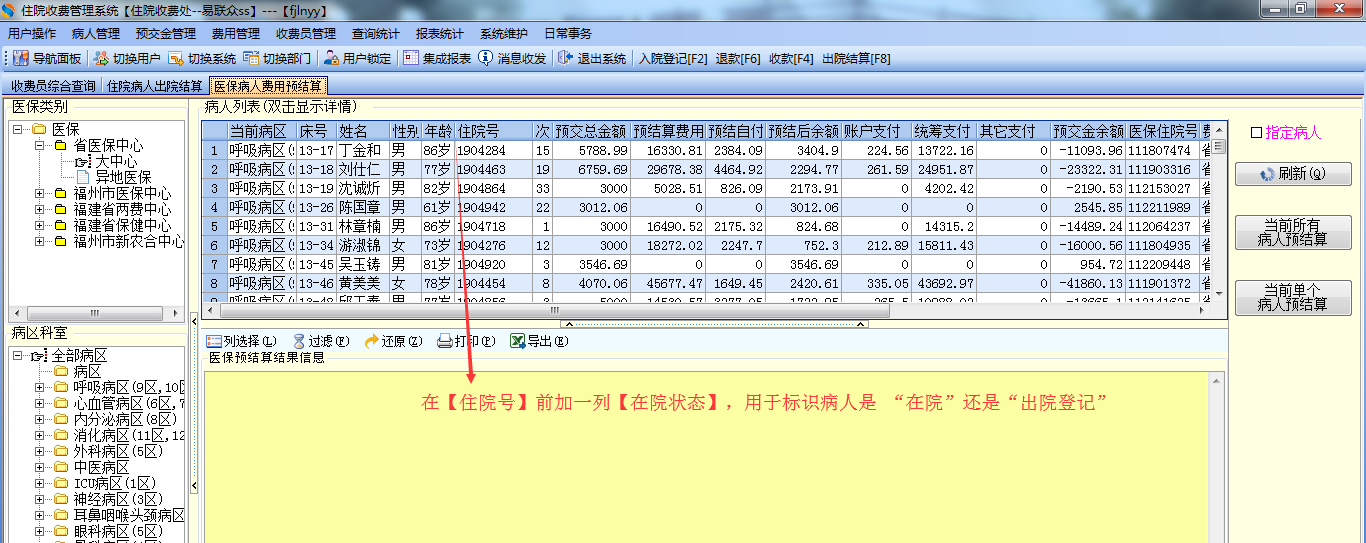Screen dimensions: 1366x543
Task: Click the 医保类别 tree horizontal scrollbar
Action: [97, 314]
